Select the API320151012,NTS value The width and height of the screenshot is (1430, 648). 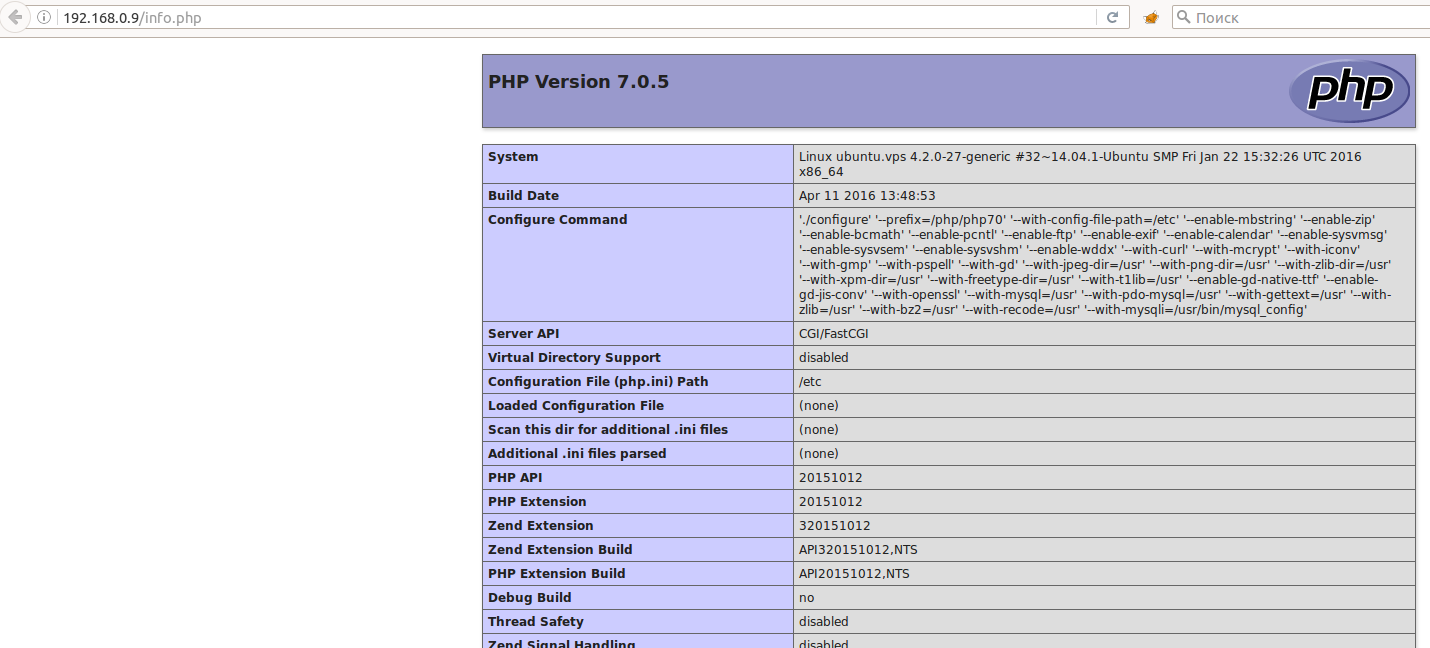[x=858, y=550]
